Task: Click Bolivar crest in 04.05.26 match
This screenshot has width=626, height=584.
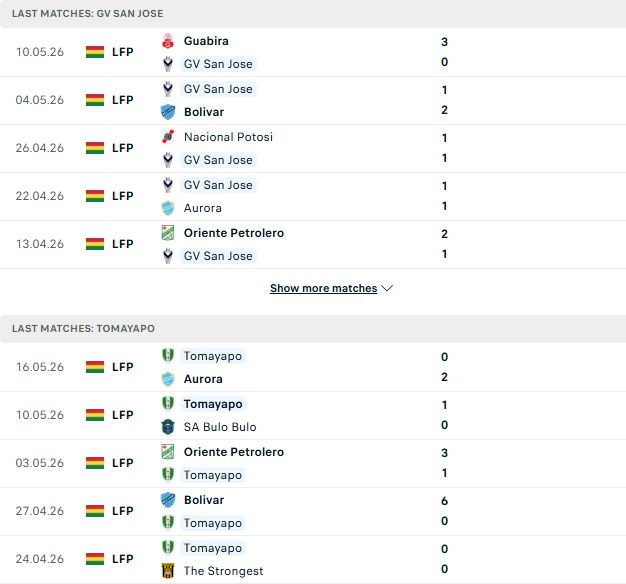Action: click(168, 112)
